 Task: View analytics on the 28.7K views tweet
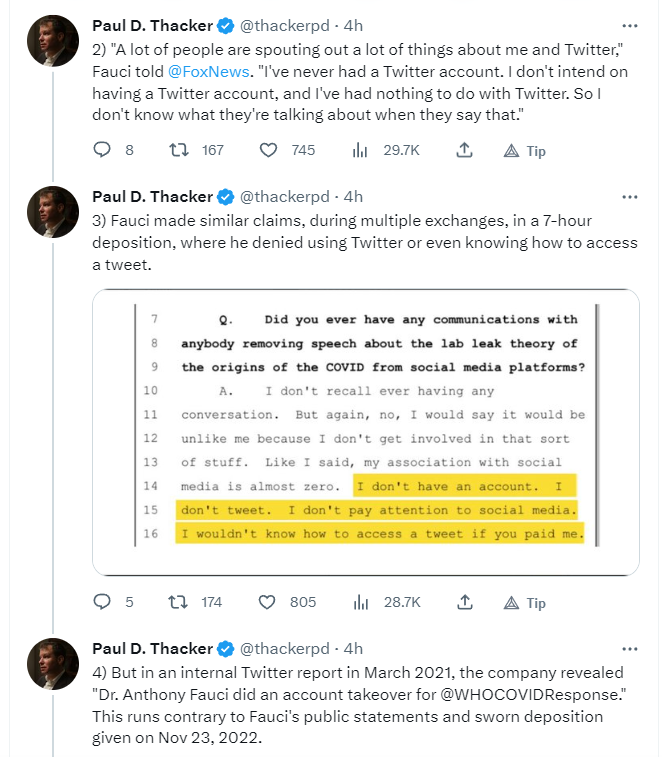358,602
